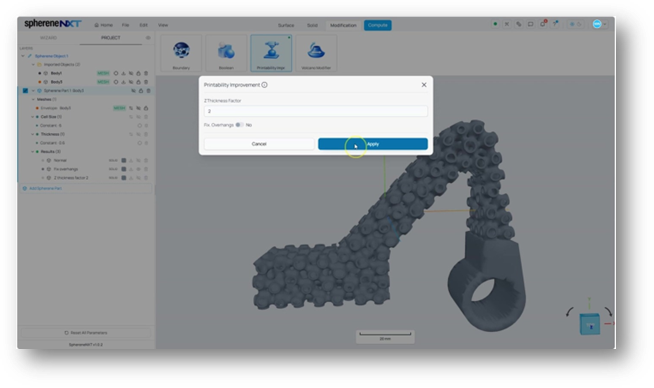Collapse the Results section
The height and width of the screenshot is (388, 654).
click(x=33, y=151)
